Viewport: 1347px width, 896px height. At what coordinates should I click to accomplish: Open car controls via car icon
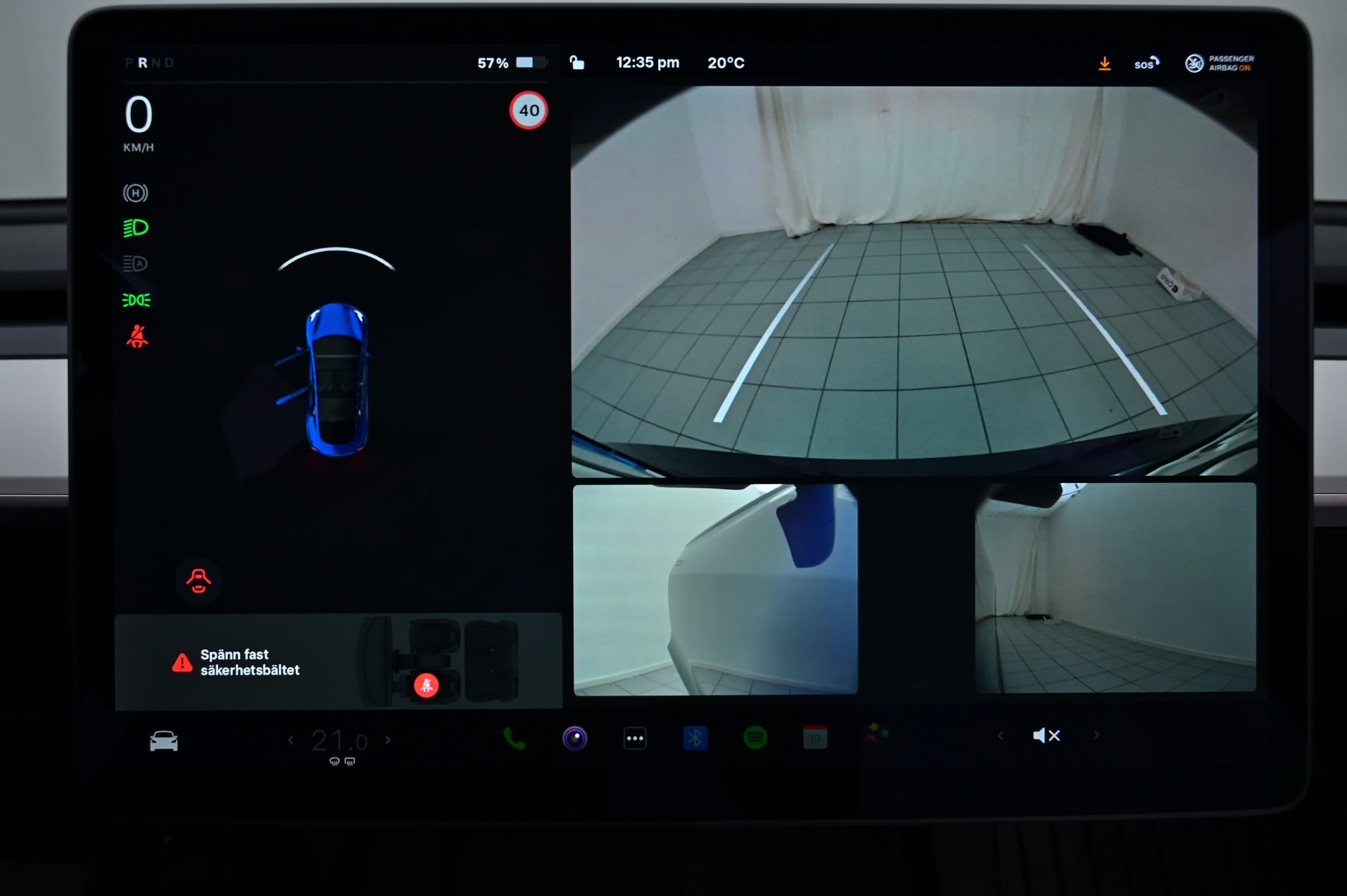[163, 741]
